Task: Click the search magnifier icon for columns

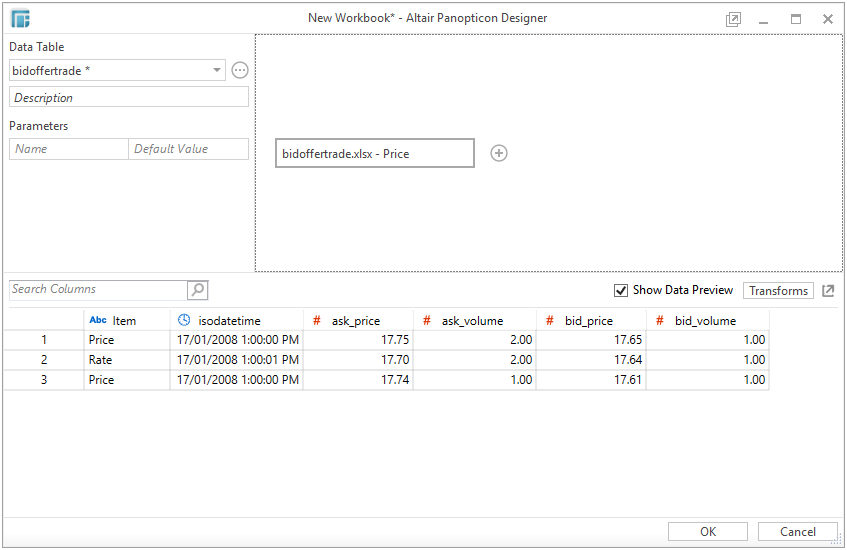Action: point(198,290)
